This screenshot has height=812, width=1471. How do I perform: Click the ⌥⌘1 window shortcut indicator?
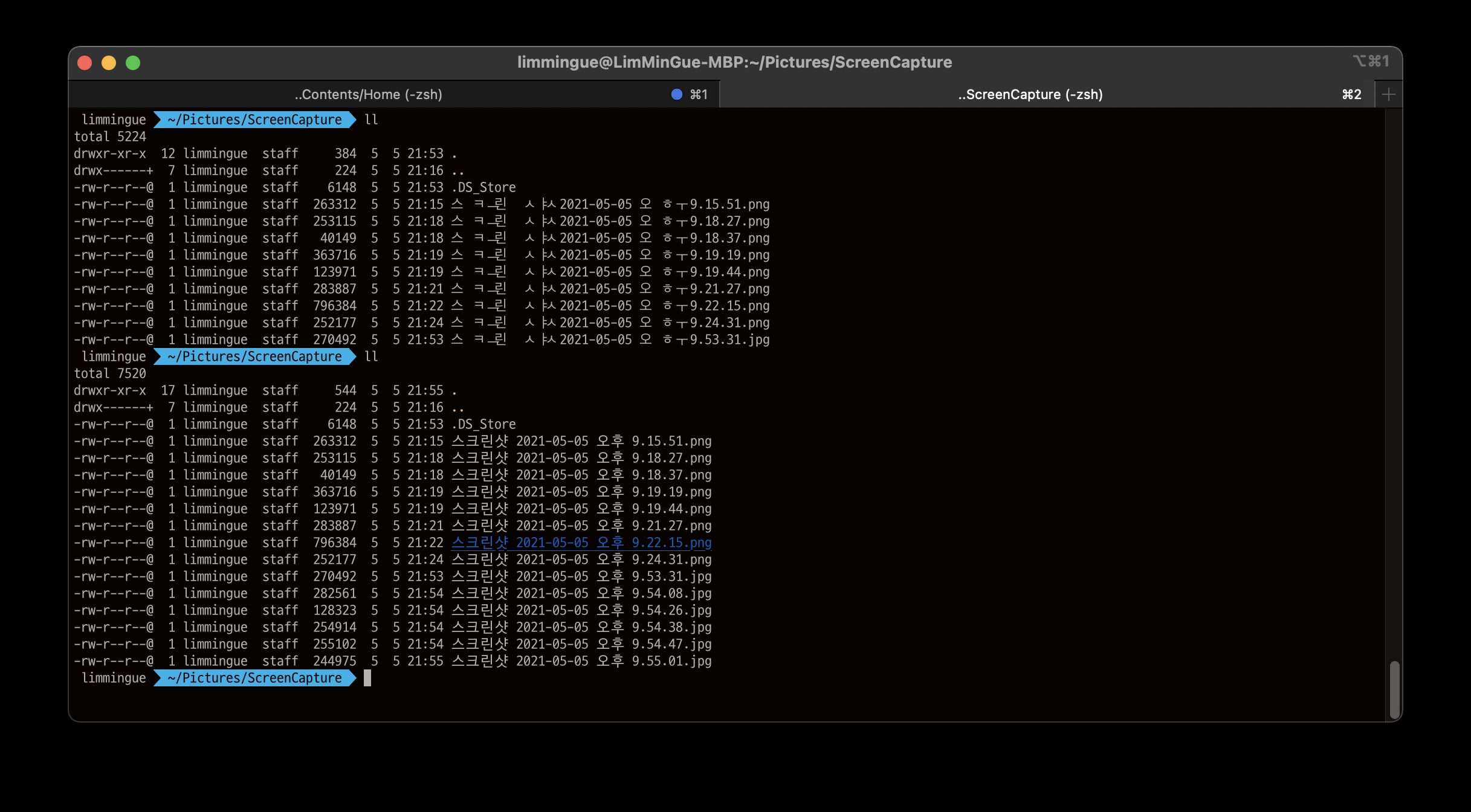tap(1371, 62)
